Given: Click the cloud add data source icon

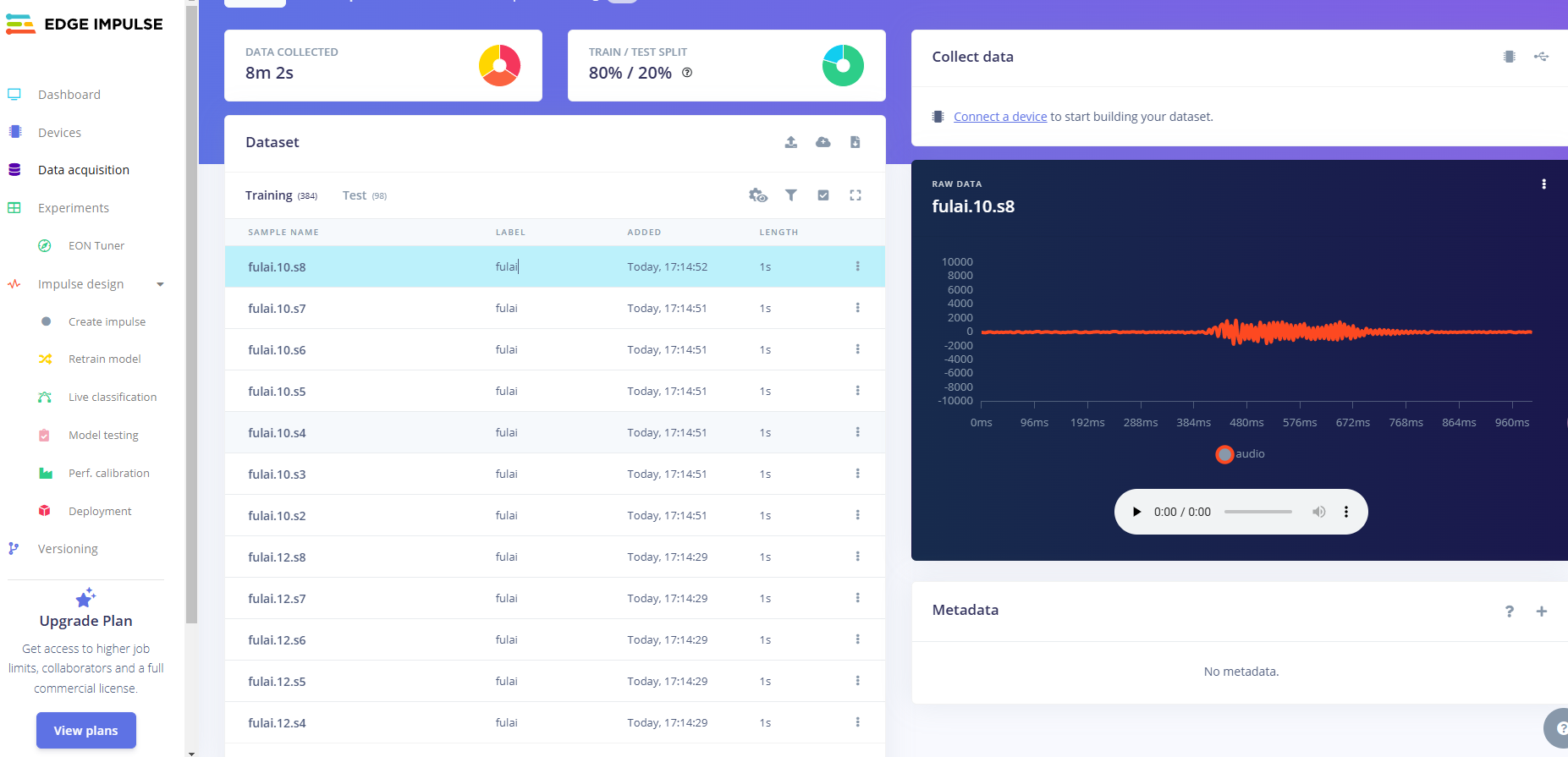Looking at the screenshot, I should [x=823, y=142].
